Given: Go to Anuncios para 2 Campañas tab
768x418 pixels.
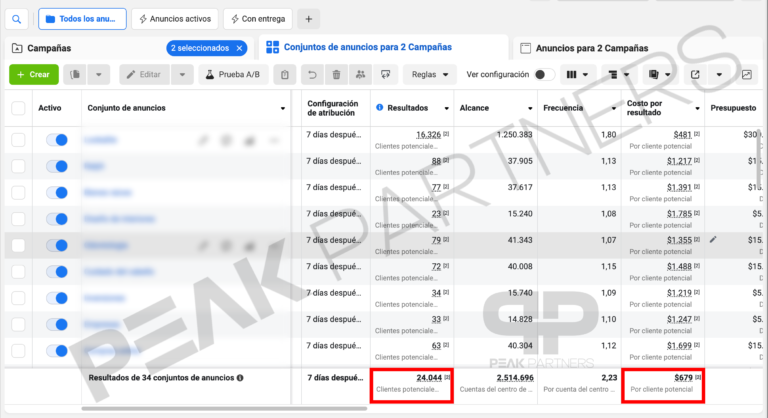Looking at the screenshot, I should 584,48.
